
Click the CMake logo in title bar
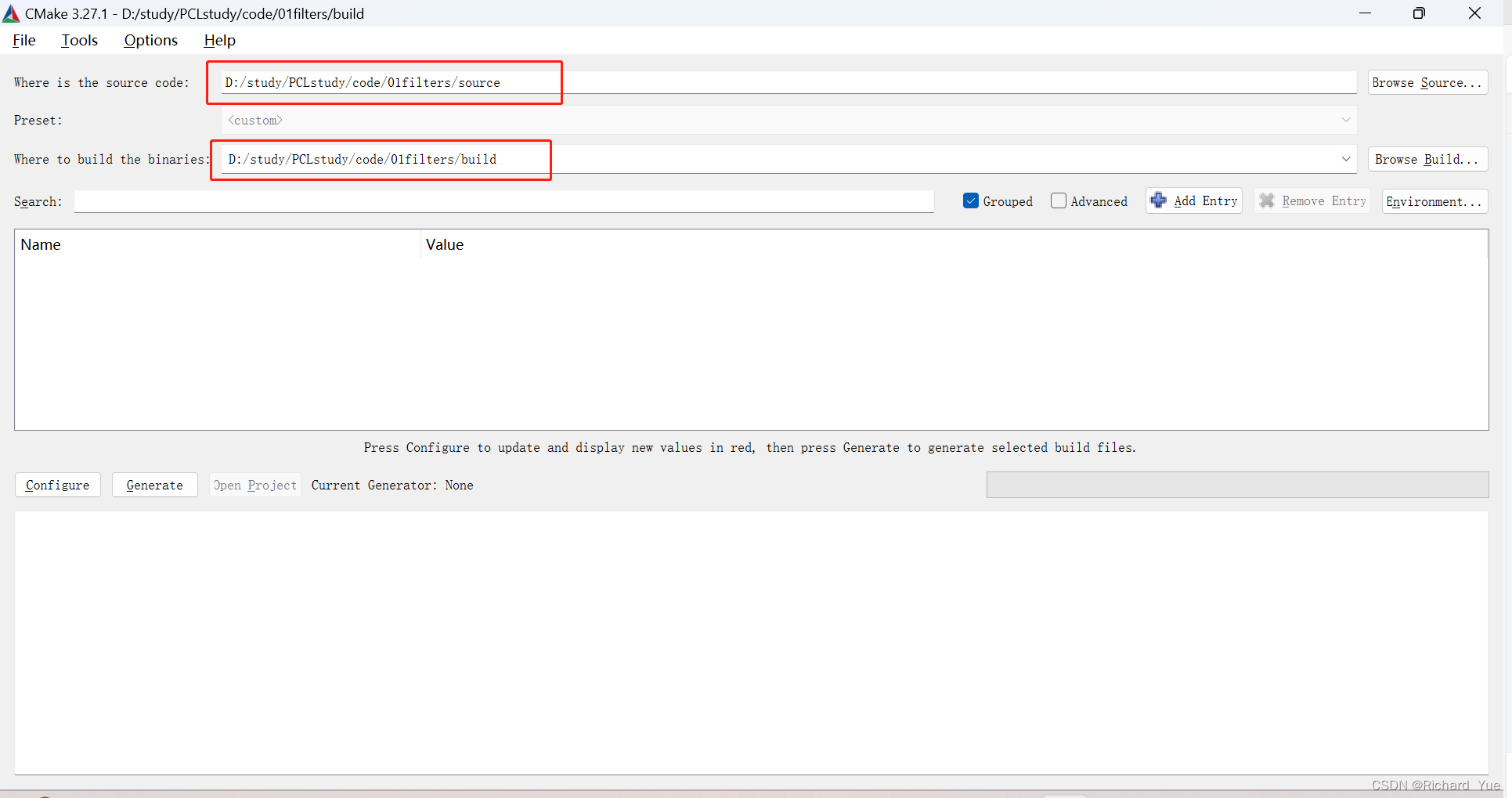point(11,13)
